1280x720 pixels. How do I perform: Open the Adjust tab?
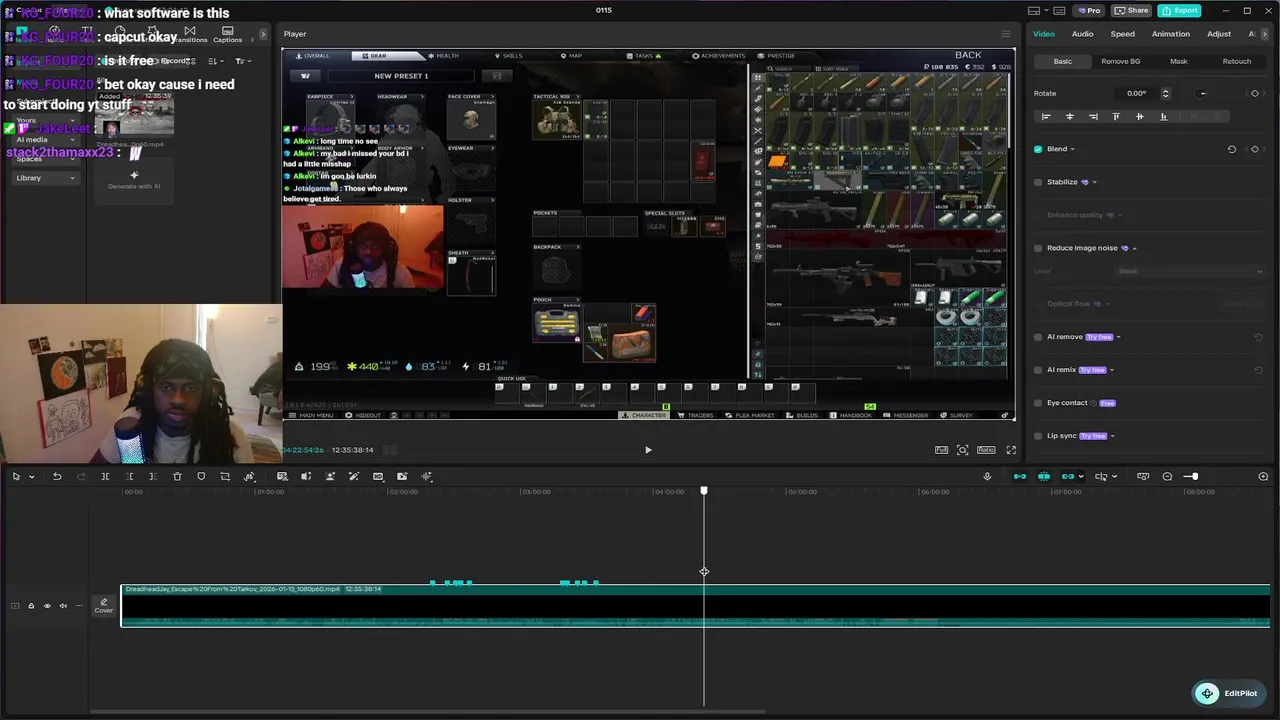coord(1218,34)
